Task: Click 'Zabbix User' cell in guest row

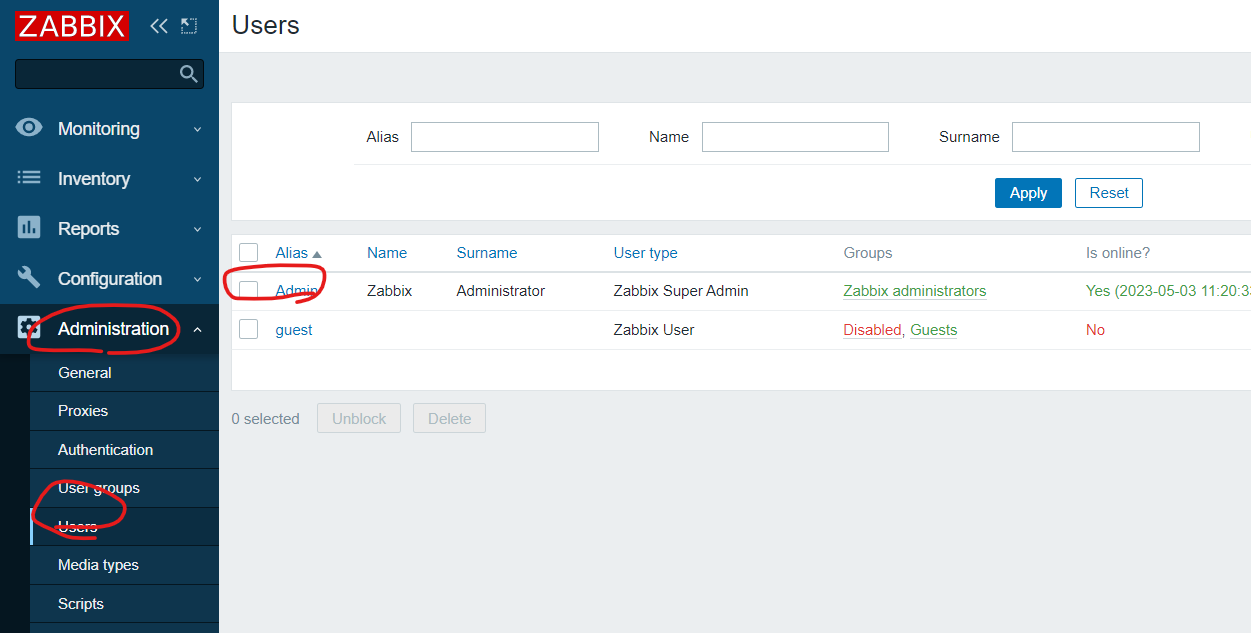Action: [x=654, y=330]
